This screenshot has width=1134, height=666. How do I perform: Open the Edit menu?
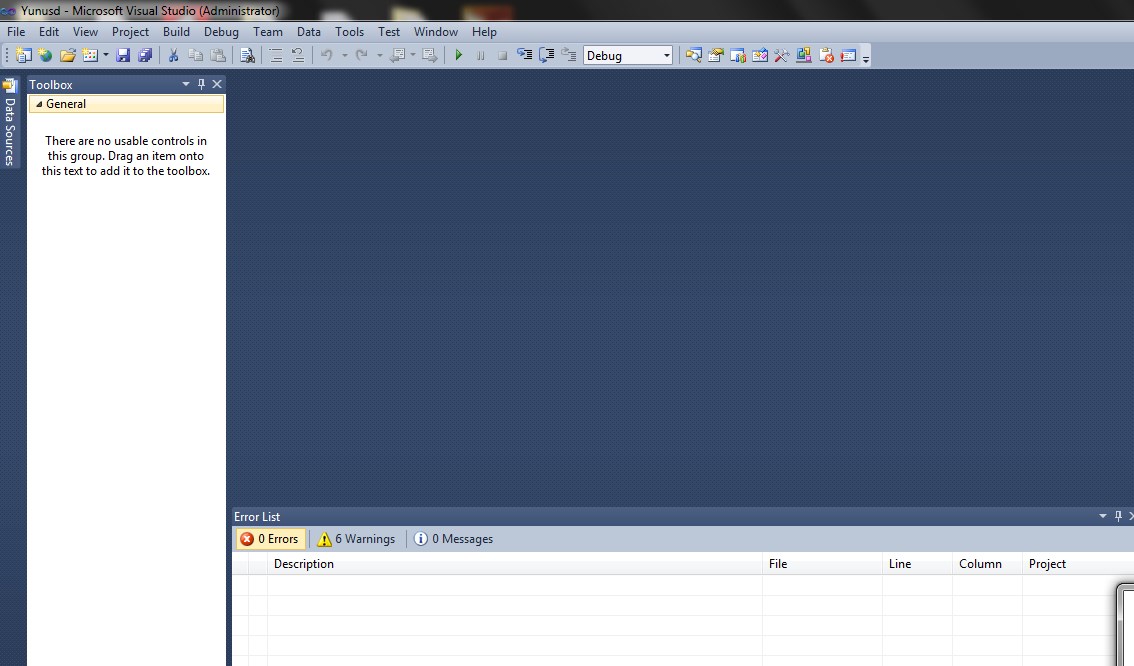[49, 32]
